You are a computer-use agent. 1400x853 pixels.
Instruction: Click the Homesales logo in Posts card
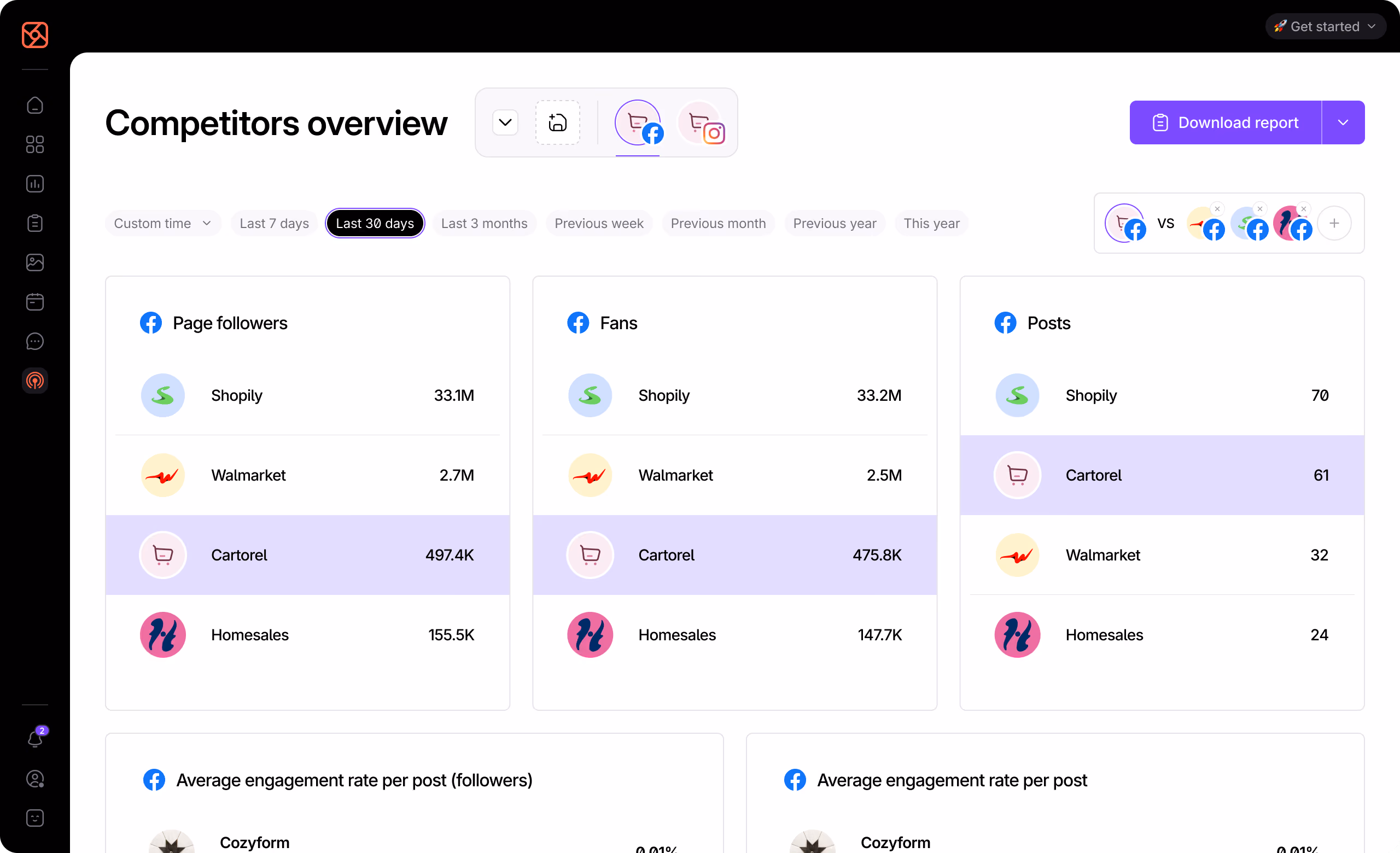point(1017,635)
